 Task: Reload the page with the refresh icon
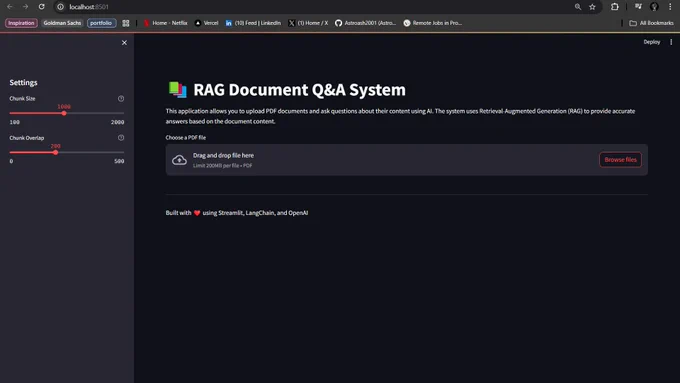point(42,7)
